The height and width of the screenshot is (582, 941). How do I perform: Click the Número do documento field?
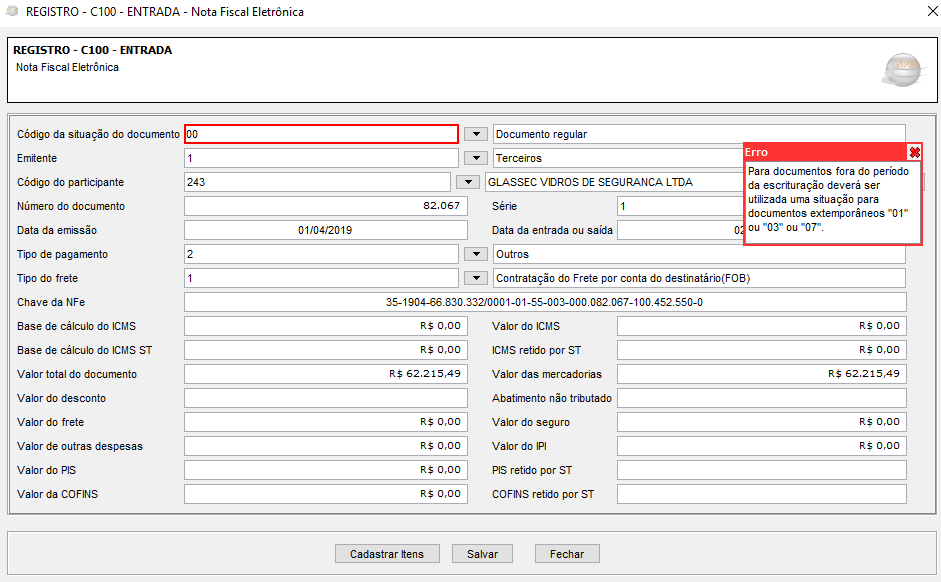[325, 206]
